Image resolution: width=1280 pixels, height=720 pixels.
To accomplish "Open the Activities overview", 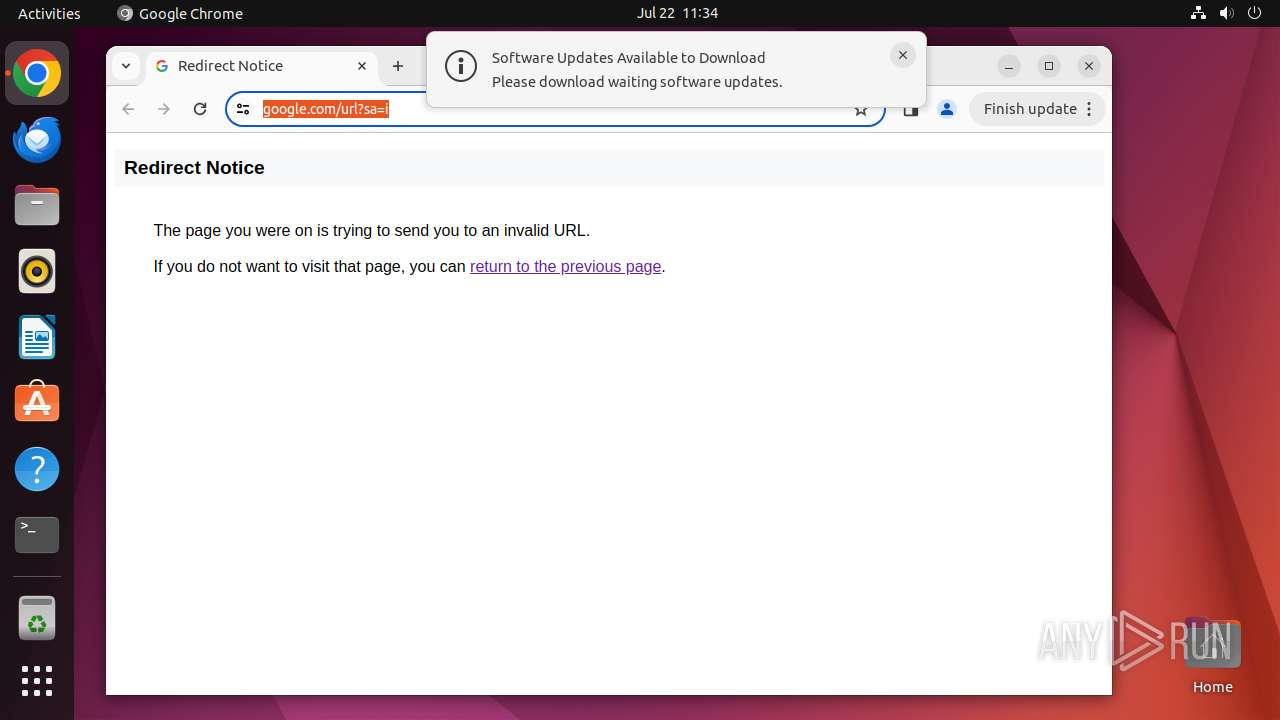I will 49,13.
